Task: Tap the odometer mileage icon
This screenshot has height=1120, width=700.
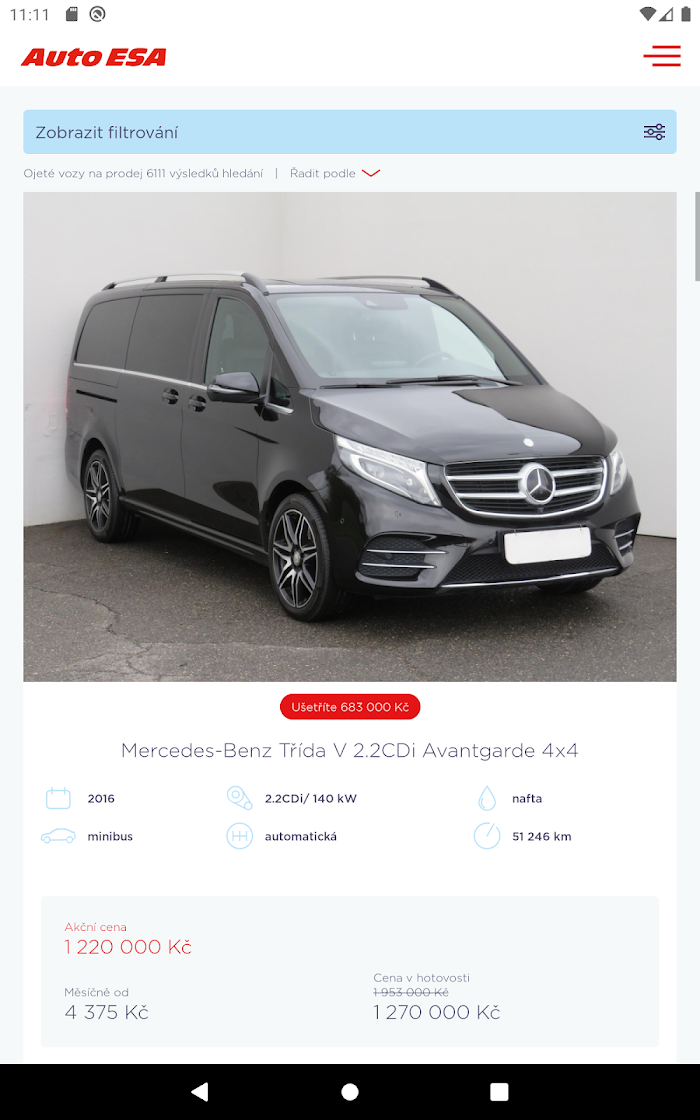Action: [x=486, y=836]
